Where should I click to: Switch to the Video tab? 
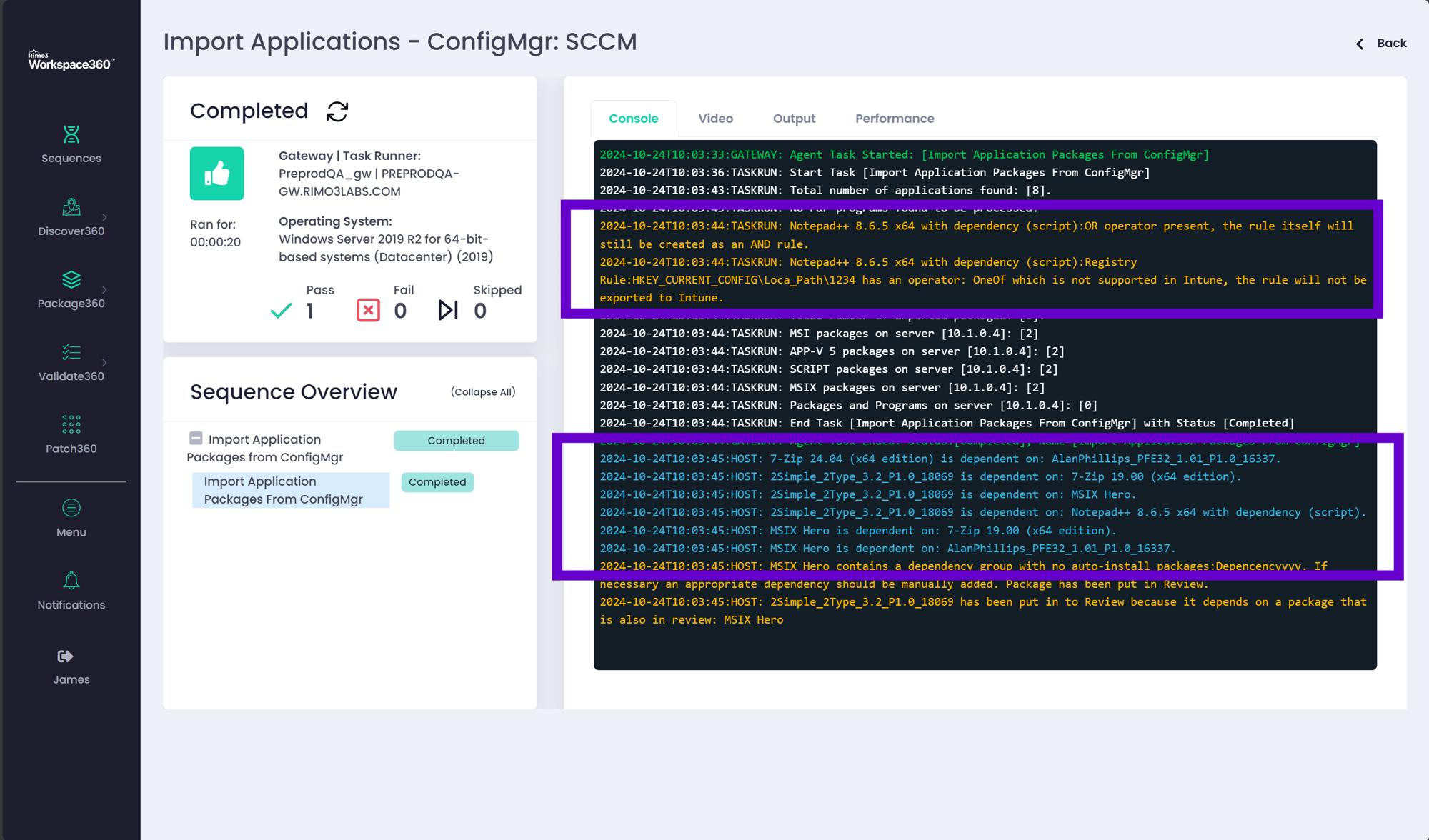click(x=715, y=119)
